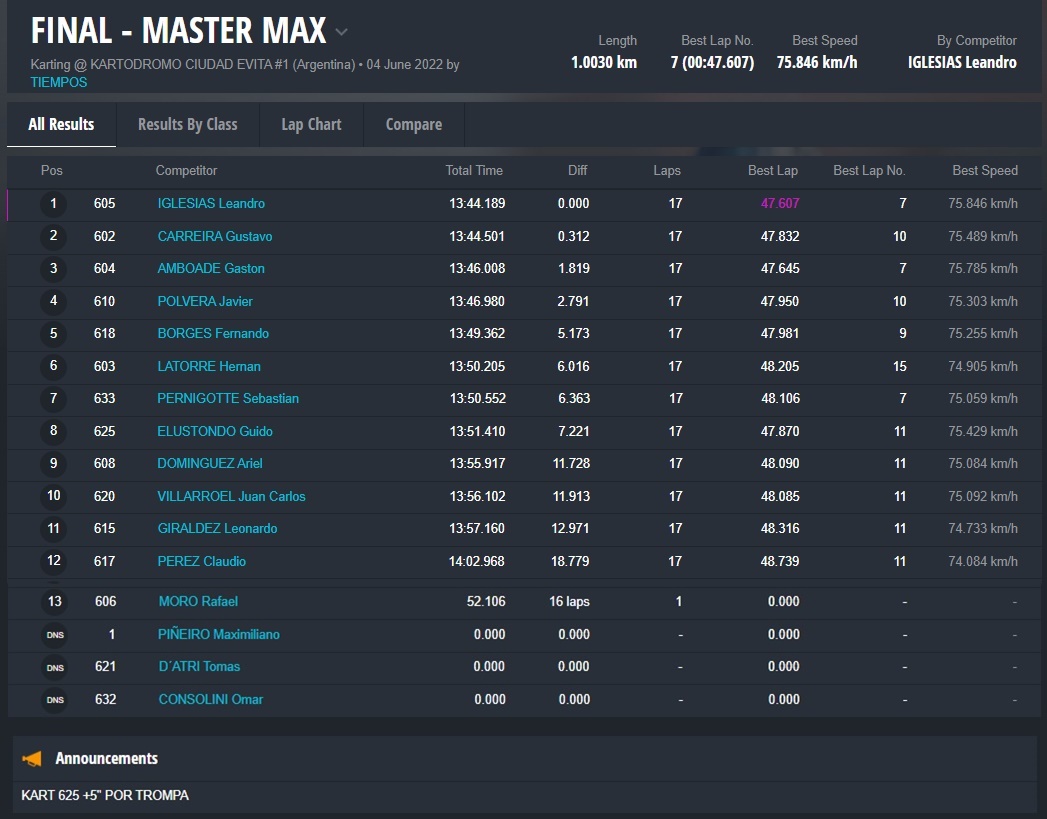Click position 1 circle badge

pos(53,204)
